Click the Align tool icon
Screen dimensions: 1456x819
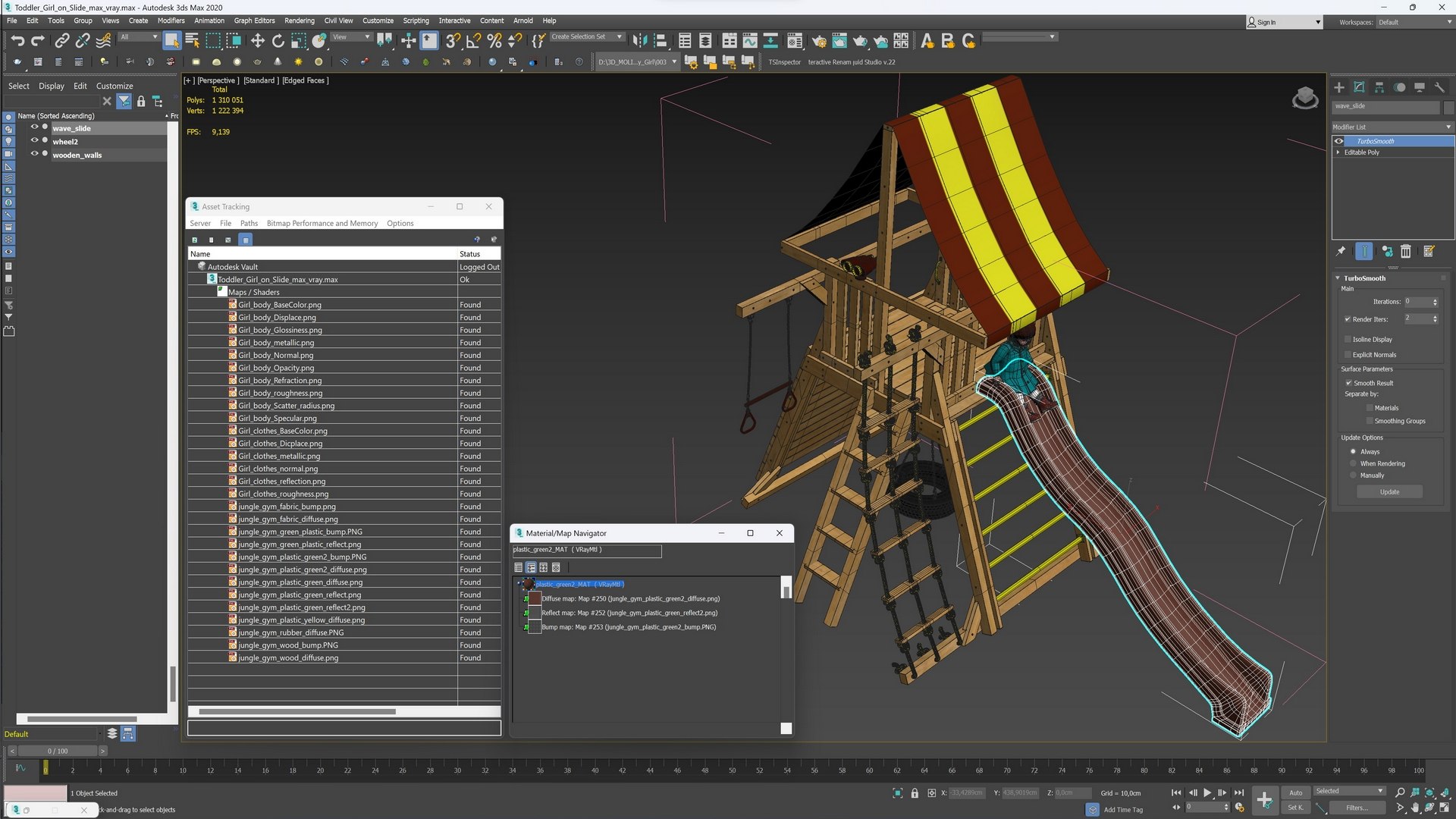(661, 40)
